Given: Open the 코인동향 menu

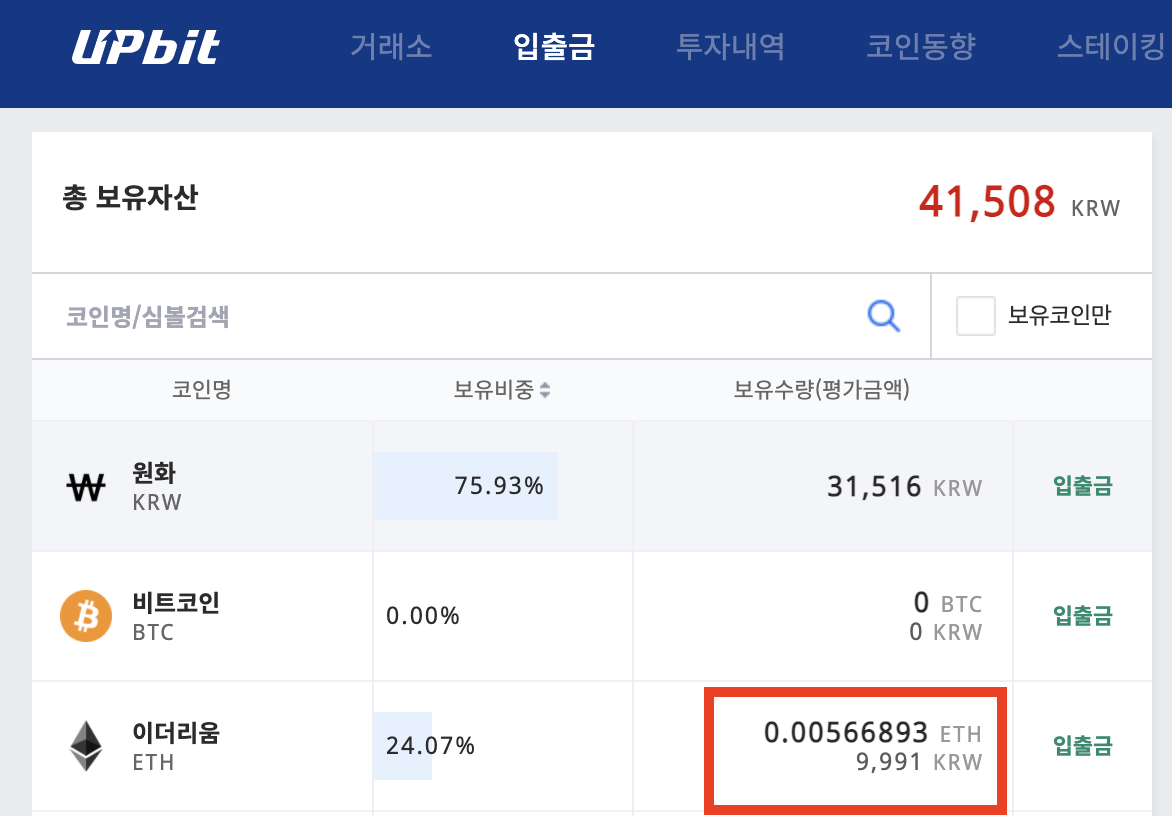Looking at the screenshot, I should (x=921, y=46).
